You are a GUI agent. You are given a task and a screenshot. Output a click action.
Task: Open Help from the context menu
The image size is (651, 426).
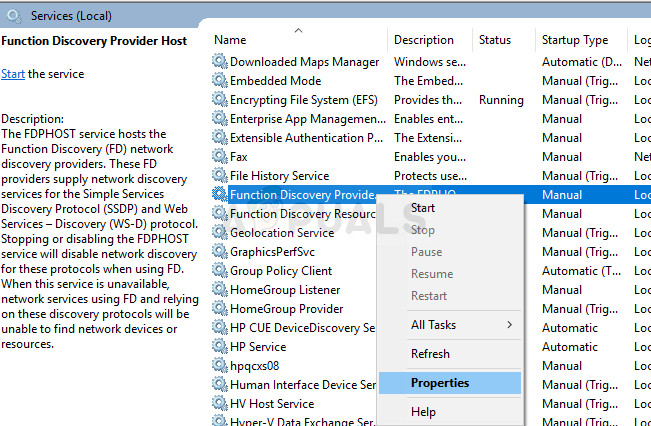(423, 412)
